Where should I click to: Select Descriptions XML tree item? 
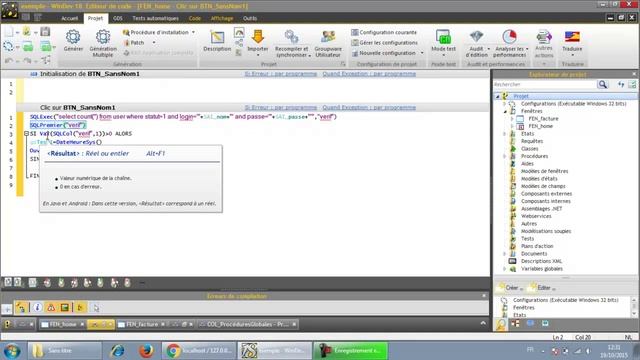541,261
